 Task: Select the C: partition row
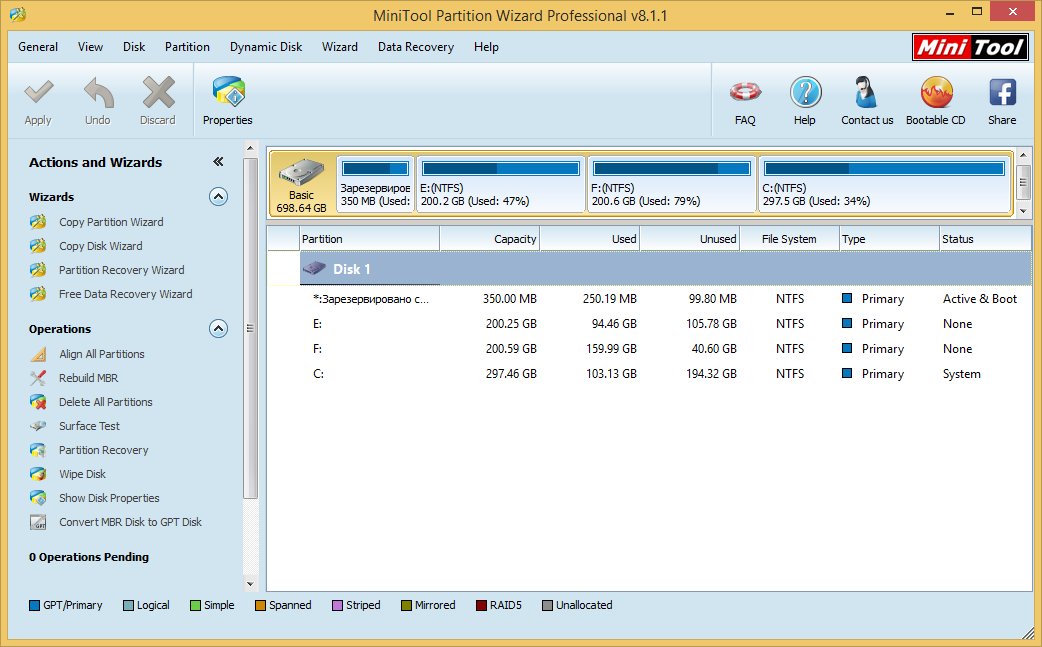click(x=649, y=374)
